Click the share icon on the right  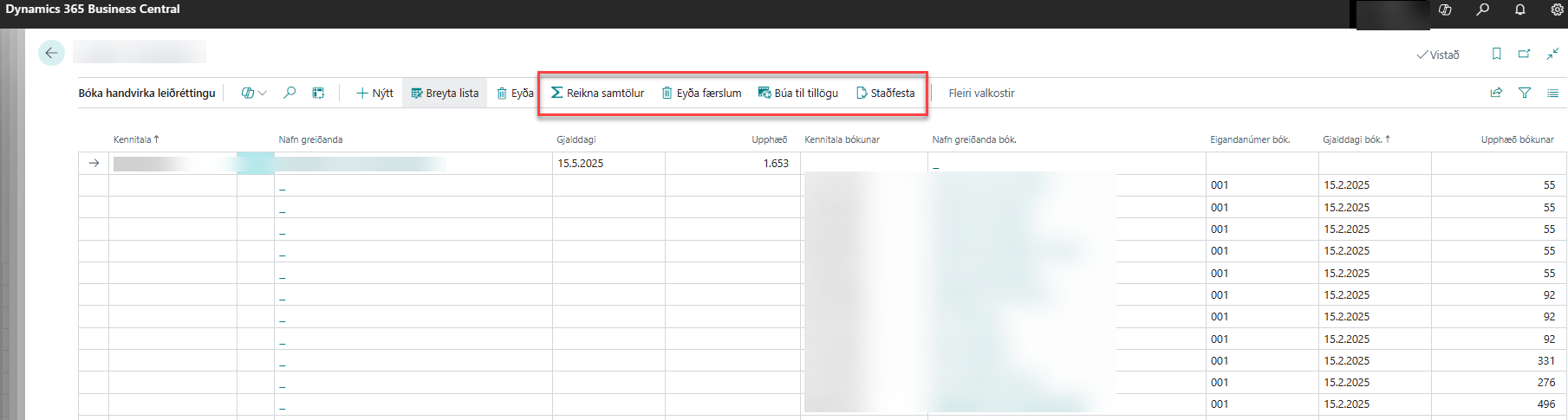[x=1496, y=93]
